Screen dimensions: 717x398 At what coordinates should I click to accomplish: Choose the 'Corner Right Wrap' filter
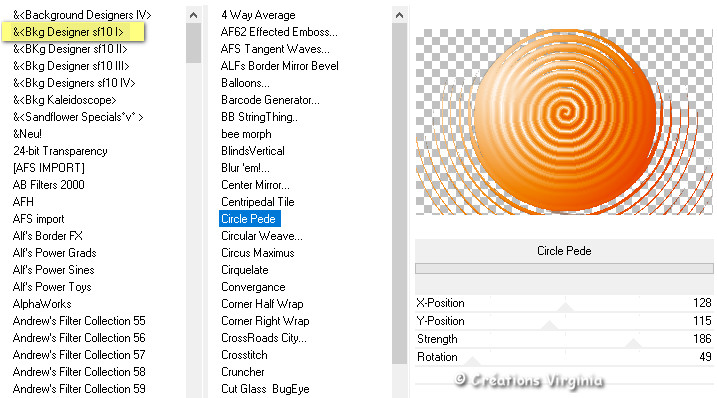point(265,321)
